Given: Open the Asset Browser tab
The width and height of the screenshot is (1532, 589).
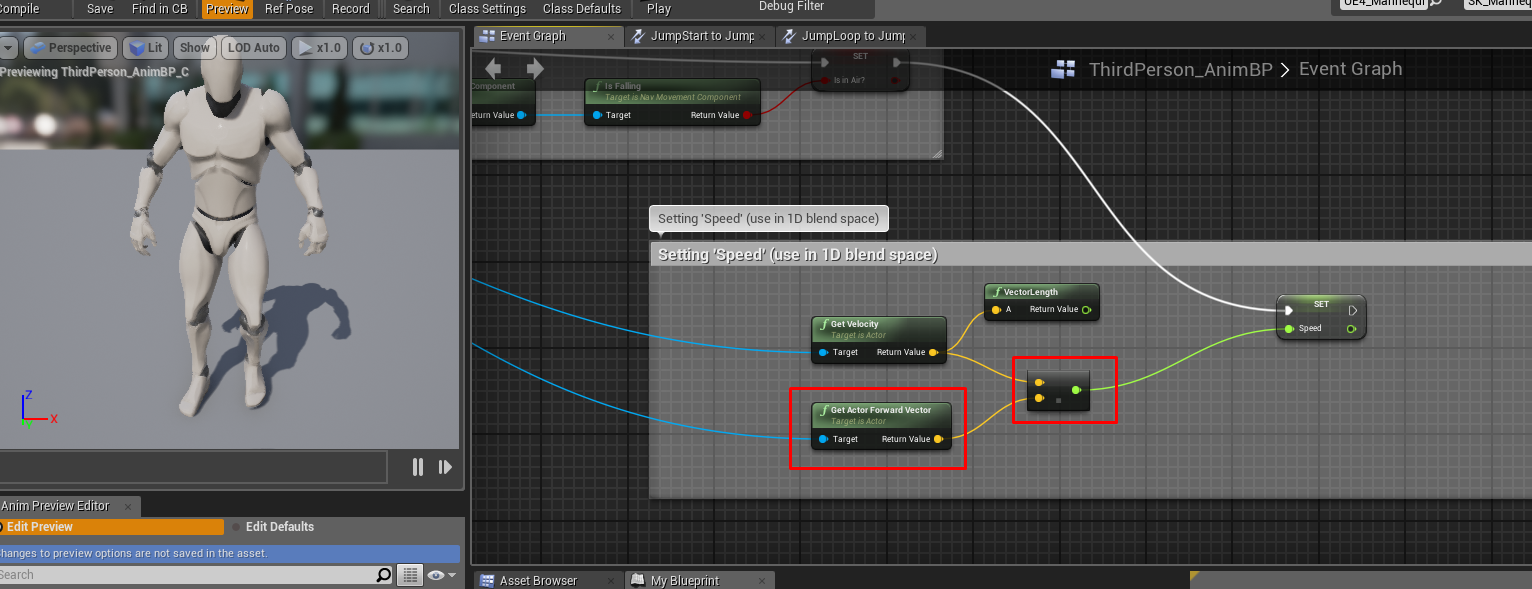Looking at the screenshot, I should pyautogui.click(x=547, y=580).
